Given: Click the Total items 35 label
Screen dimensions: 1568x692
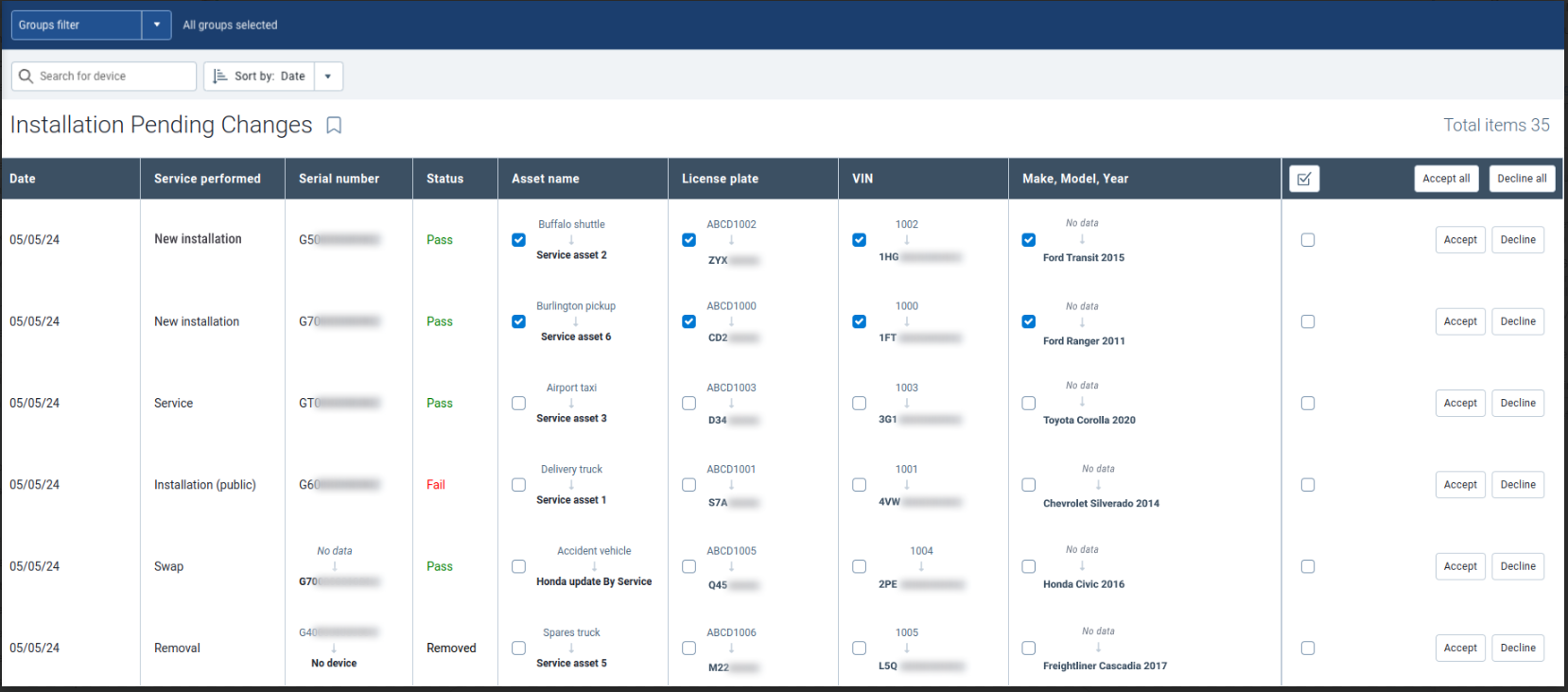Looking at the screenshot, I should click(1496, 125).
